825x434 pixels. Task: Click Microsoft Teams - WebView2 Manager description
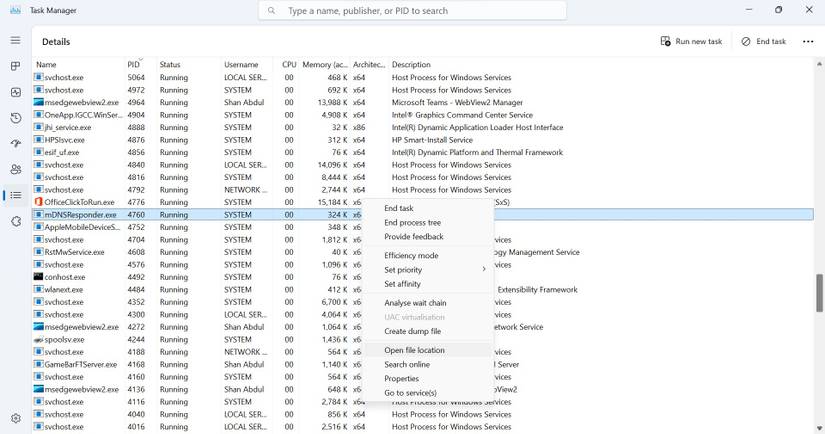pos(457,103)
